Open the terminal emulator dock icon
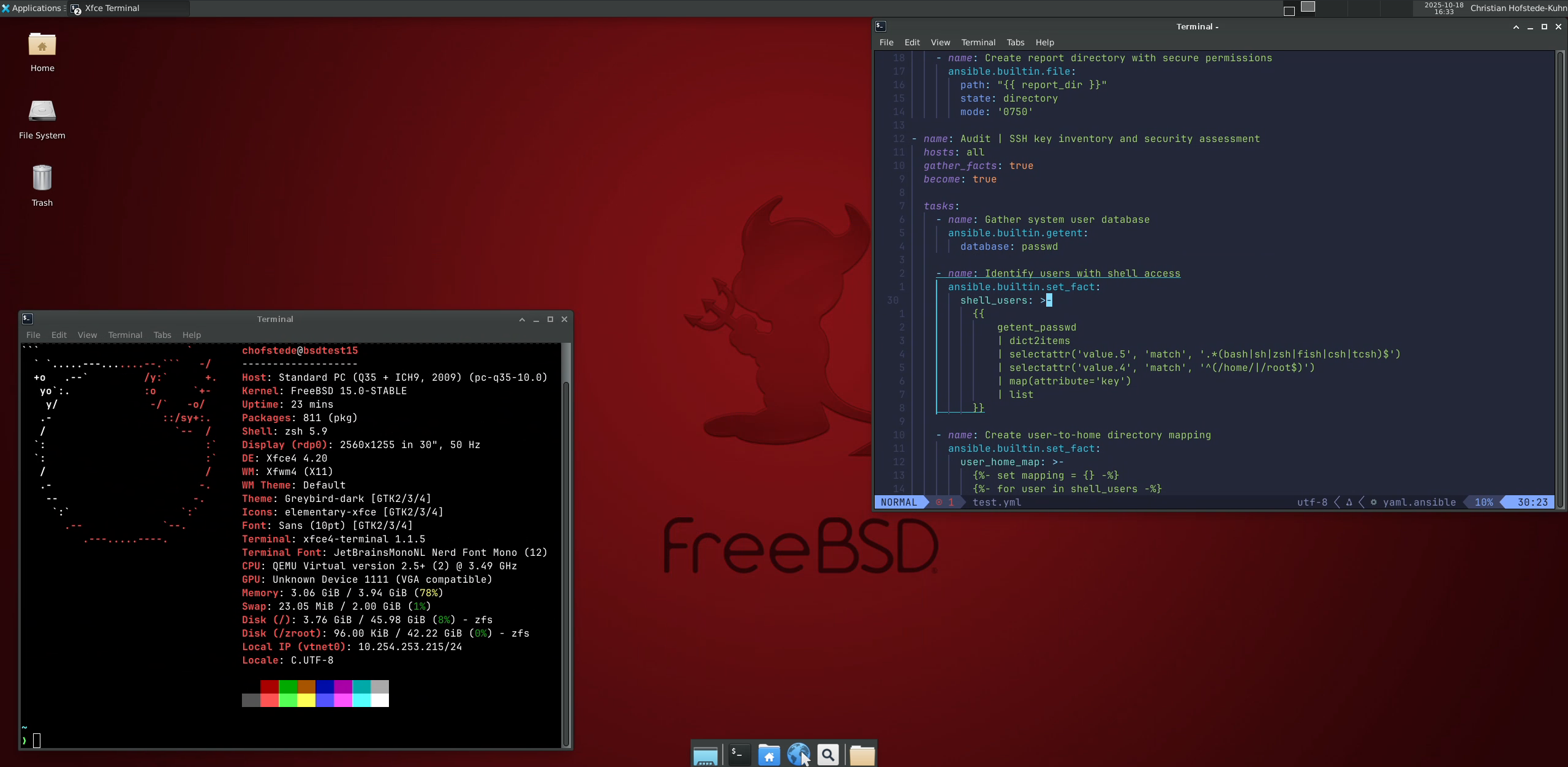The width and height of the screenshot is (1568, 767). 739,755
